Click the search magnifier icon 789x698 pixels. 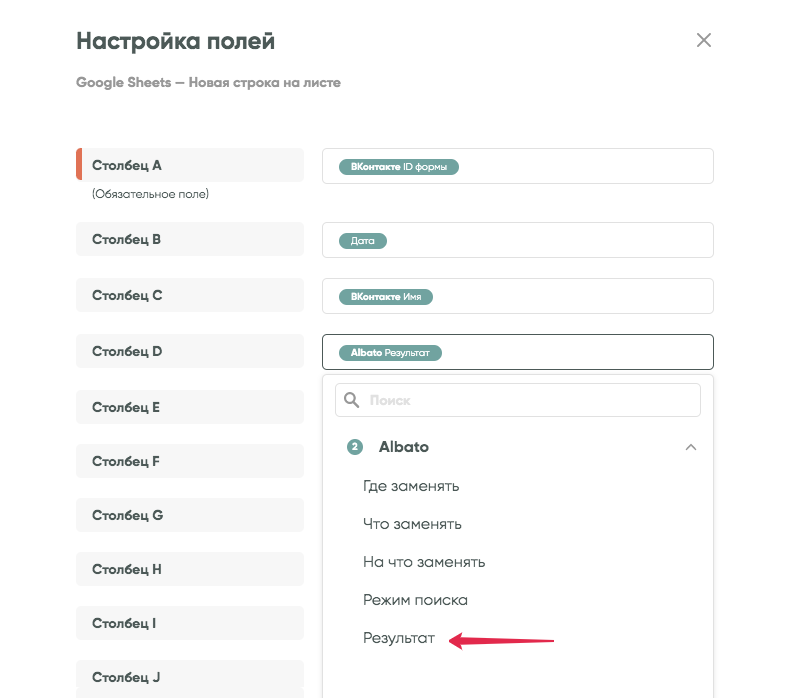point(351,400)
